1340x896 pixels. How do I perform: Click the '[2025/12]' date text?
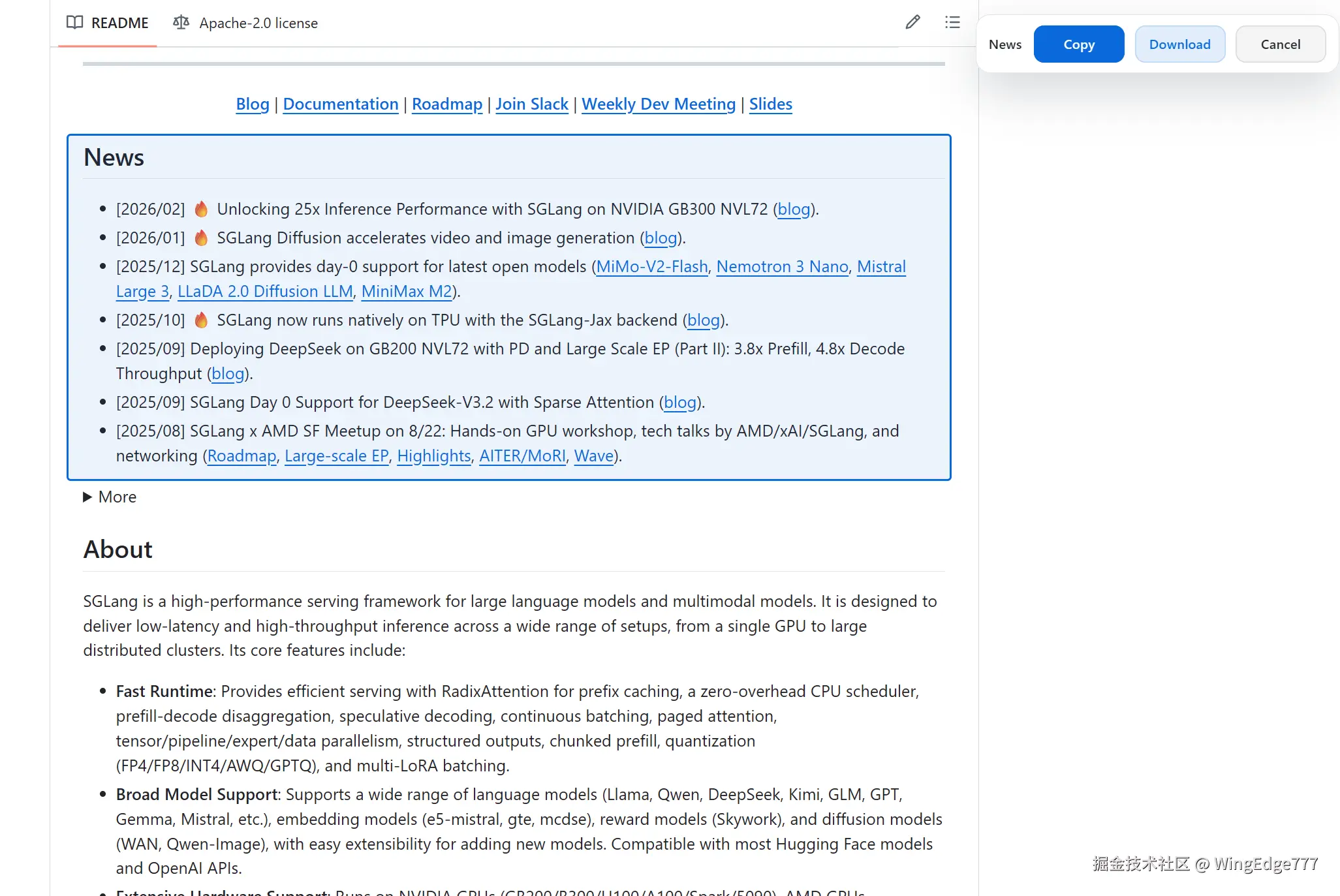point(151,266)
